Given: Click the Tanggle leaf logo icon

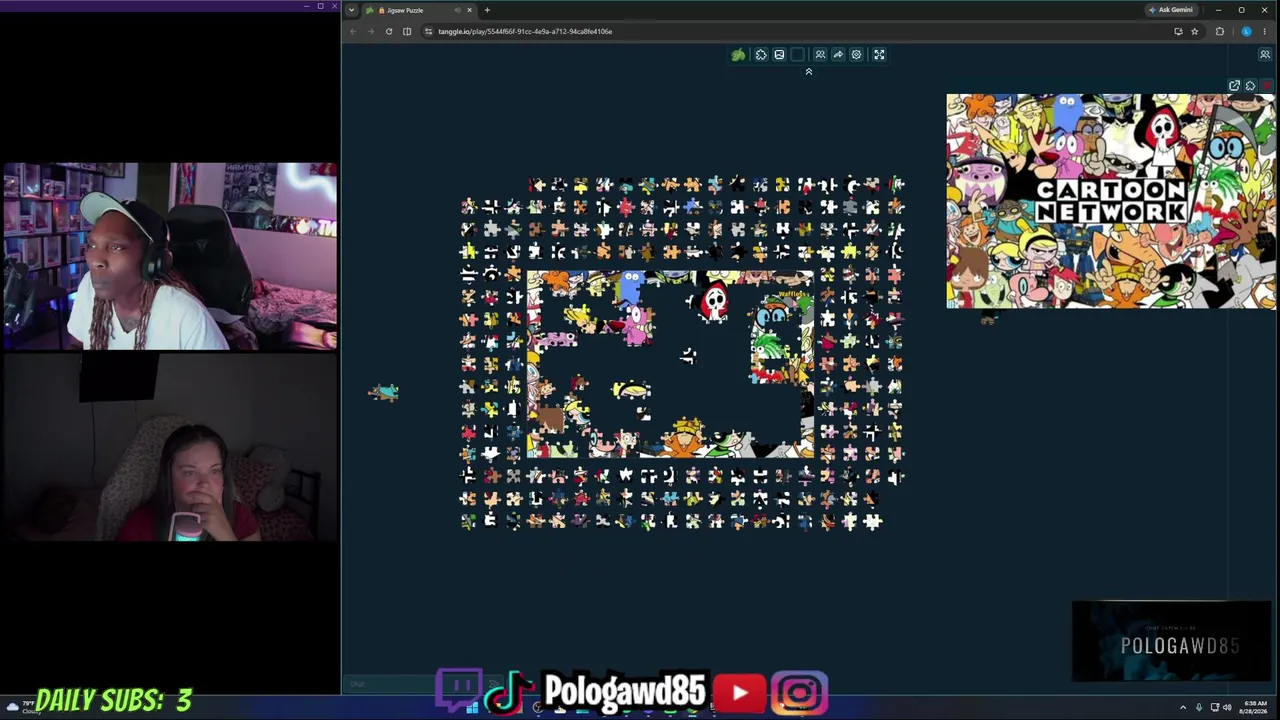Looking at the screenshot, I should point(738,55).
